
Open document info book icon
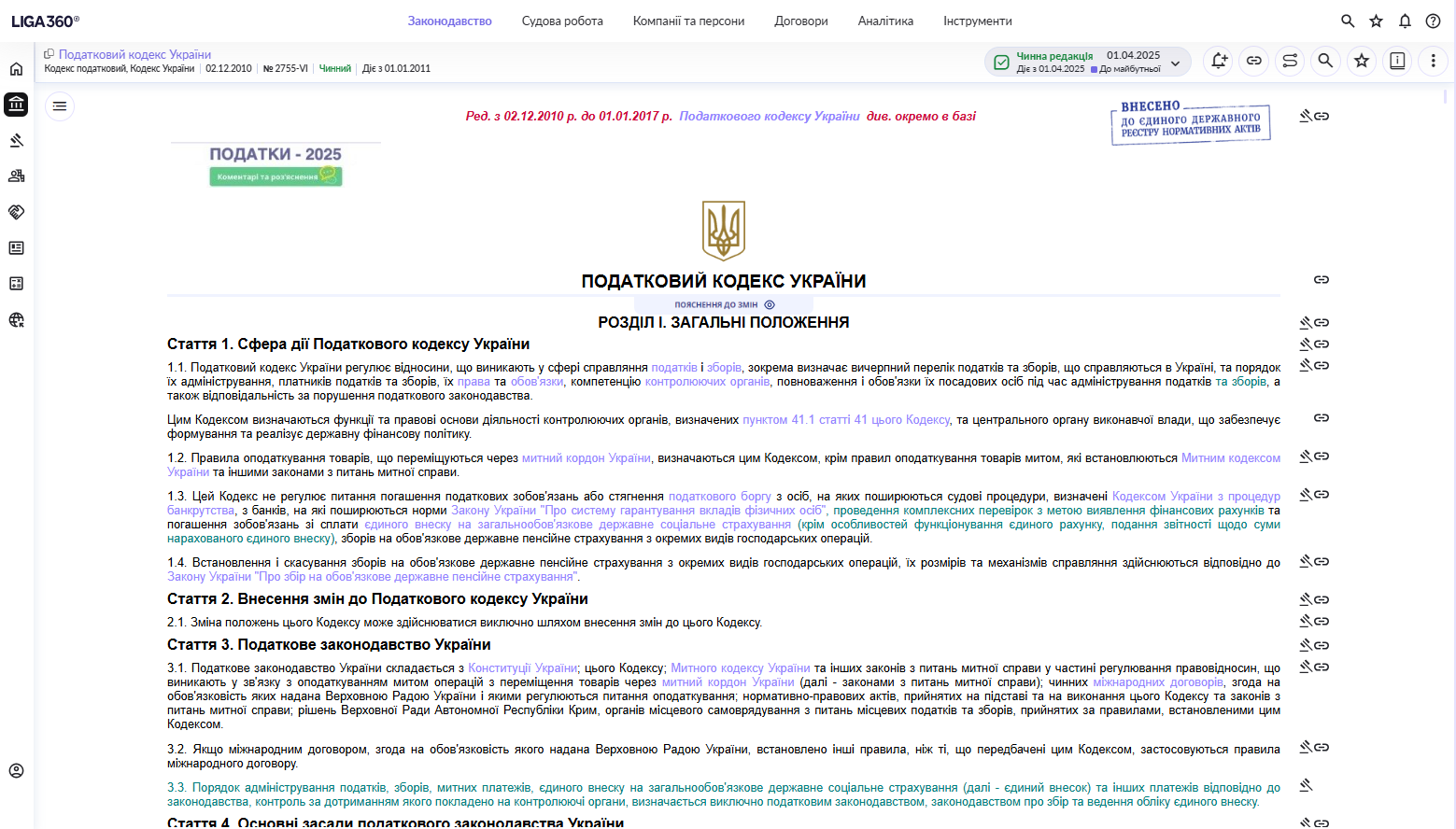(x=1397, y=61)
